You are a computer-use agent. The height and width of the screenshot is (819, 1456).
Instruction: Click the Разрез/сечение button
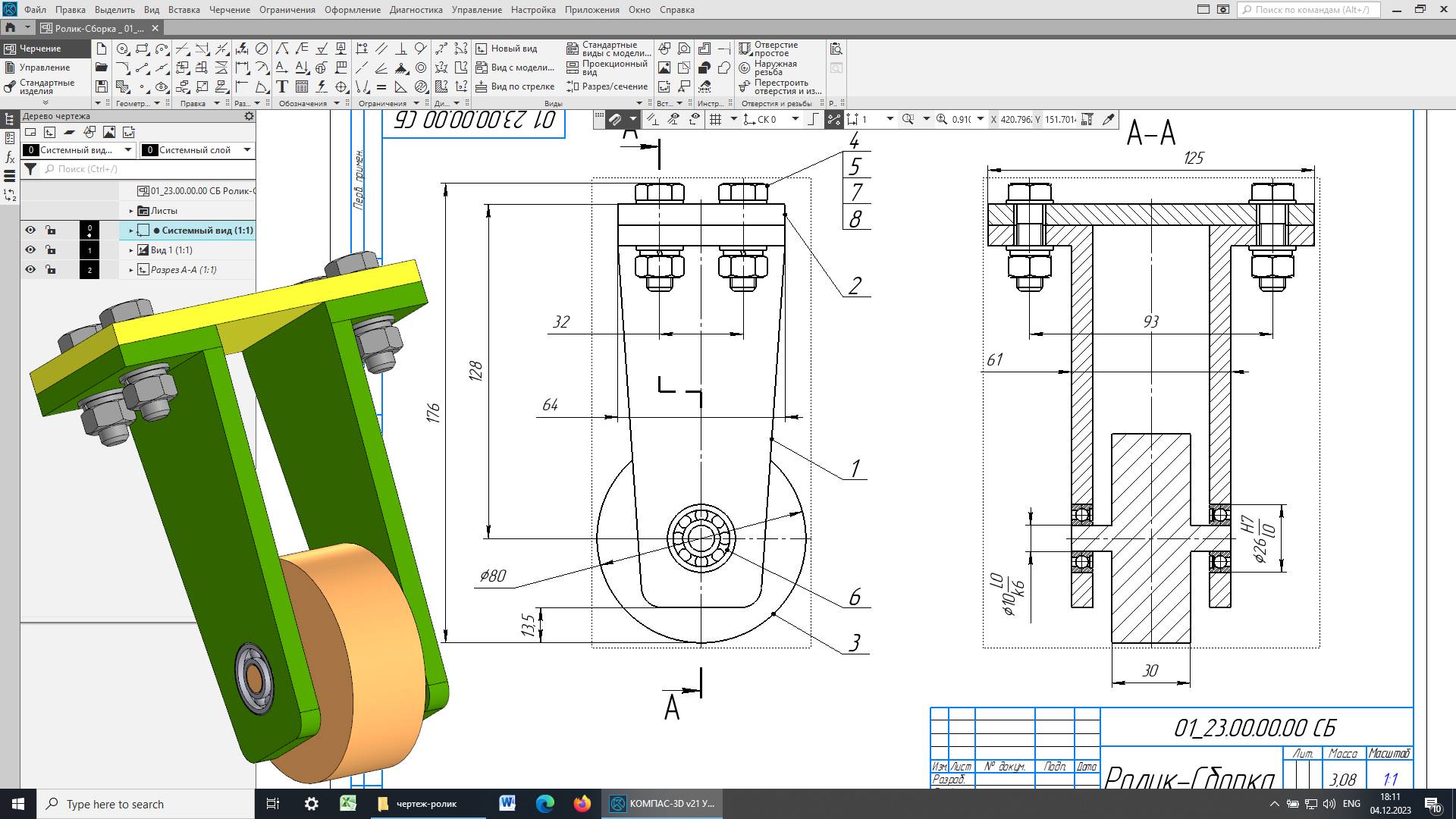coord(607,86)
